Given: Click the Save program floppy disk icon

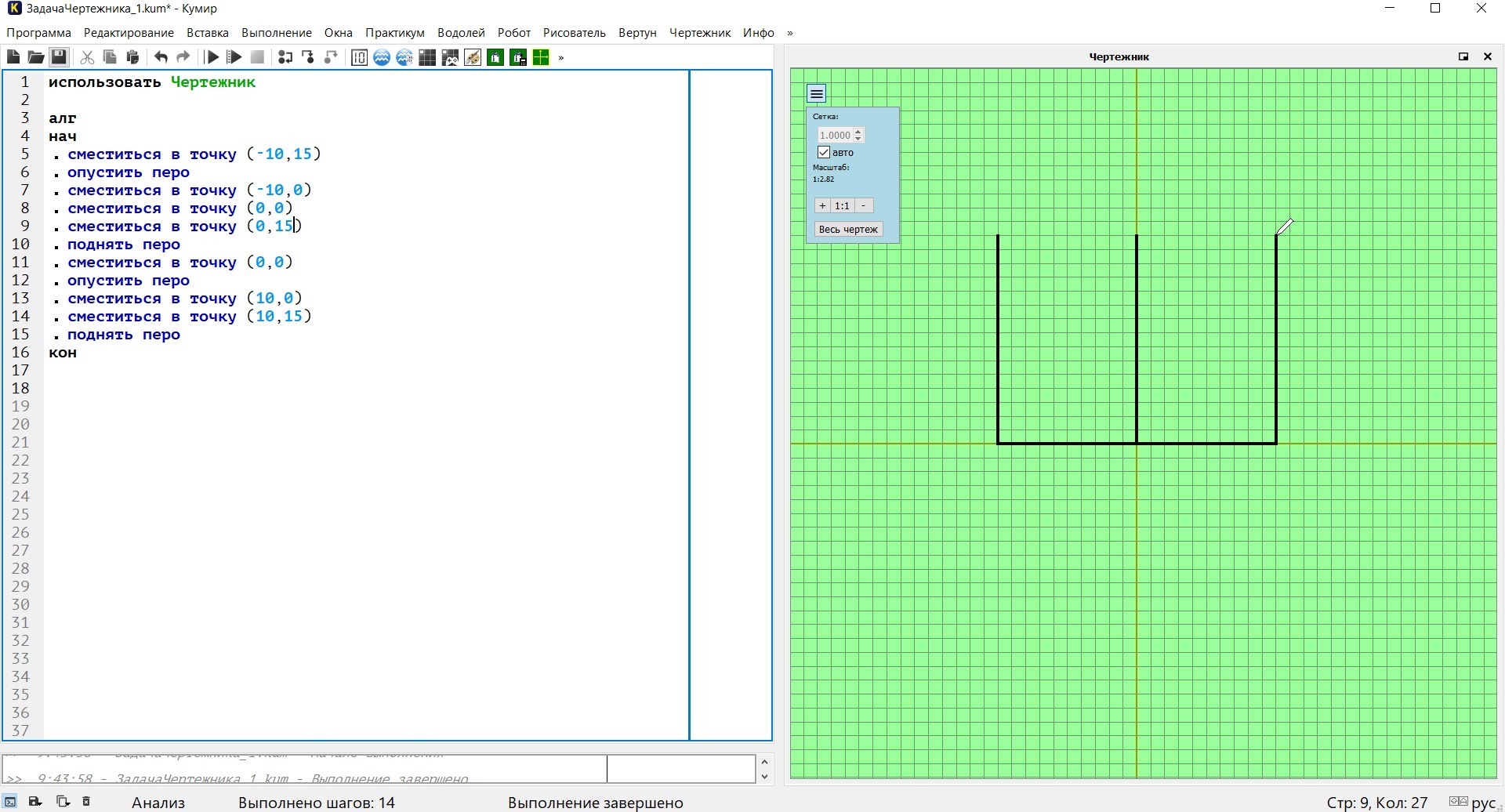Looking at the screenshot, I should [59, 57].
